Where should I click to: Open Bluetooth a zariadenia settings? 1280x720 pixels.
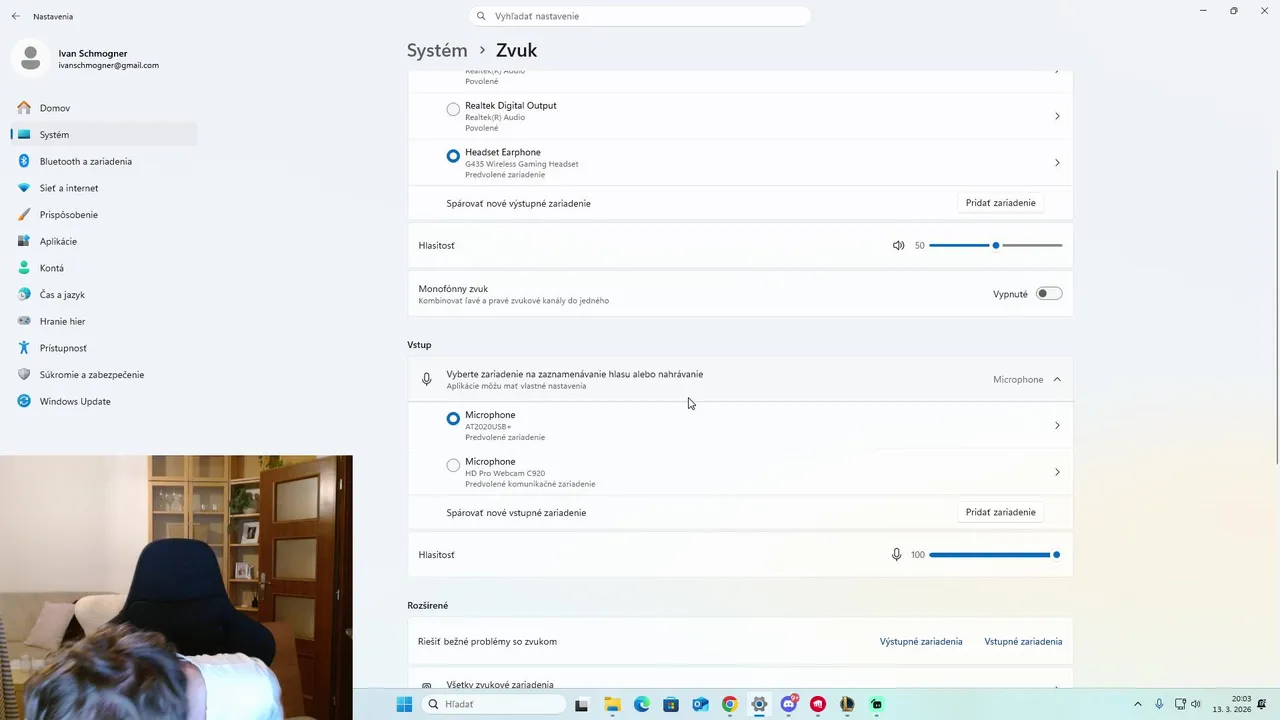coord(104,161)
